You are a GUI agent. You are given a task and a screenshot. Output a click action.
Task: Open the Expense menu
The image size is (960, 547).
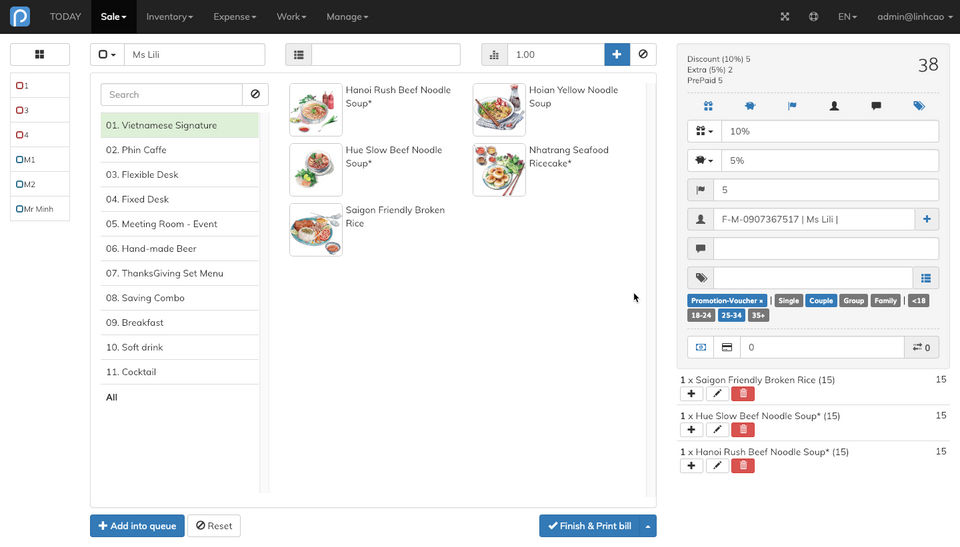click(234, 17)
